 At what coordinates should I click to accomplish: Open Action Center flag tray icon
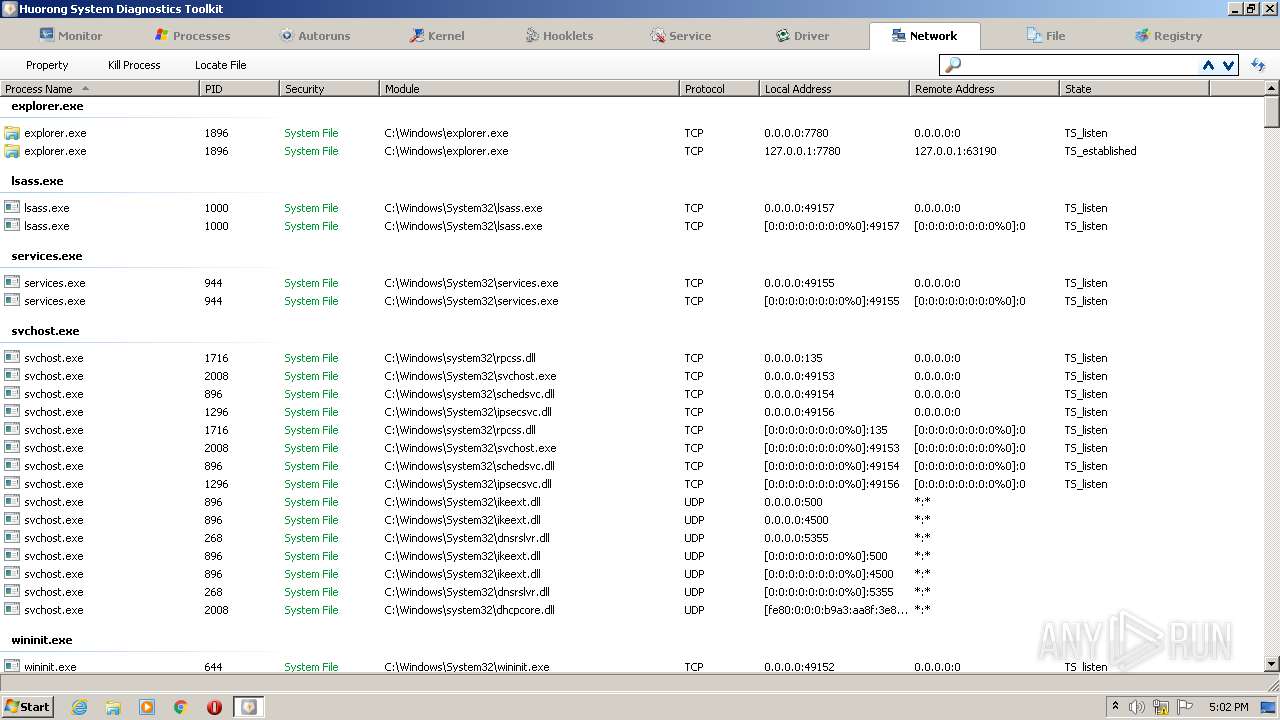[x=1185, y=707]
